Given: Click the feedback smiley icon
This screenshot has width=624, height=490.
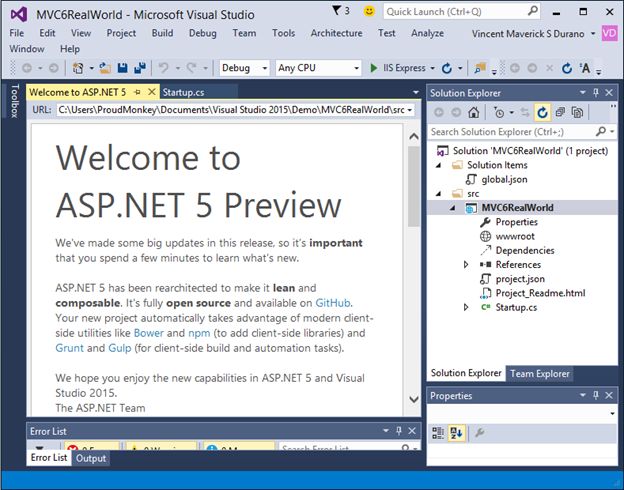Looking at the screenshot, I should [x=369, y=11].
